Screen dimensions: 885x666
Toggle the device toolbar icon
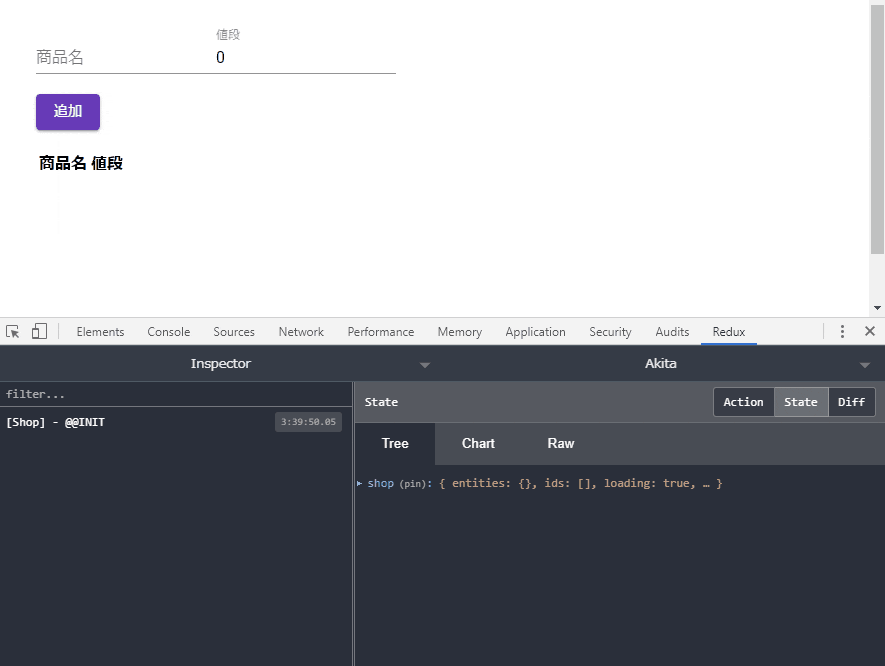(39, 331)
